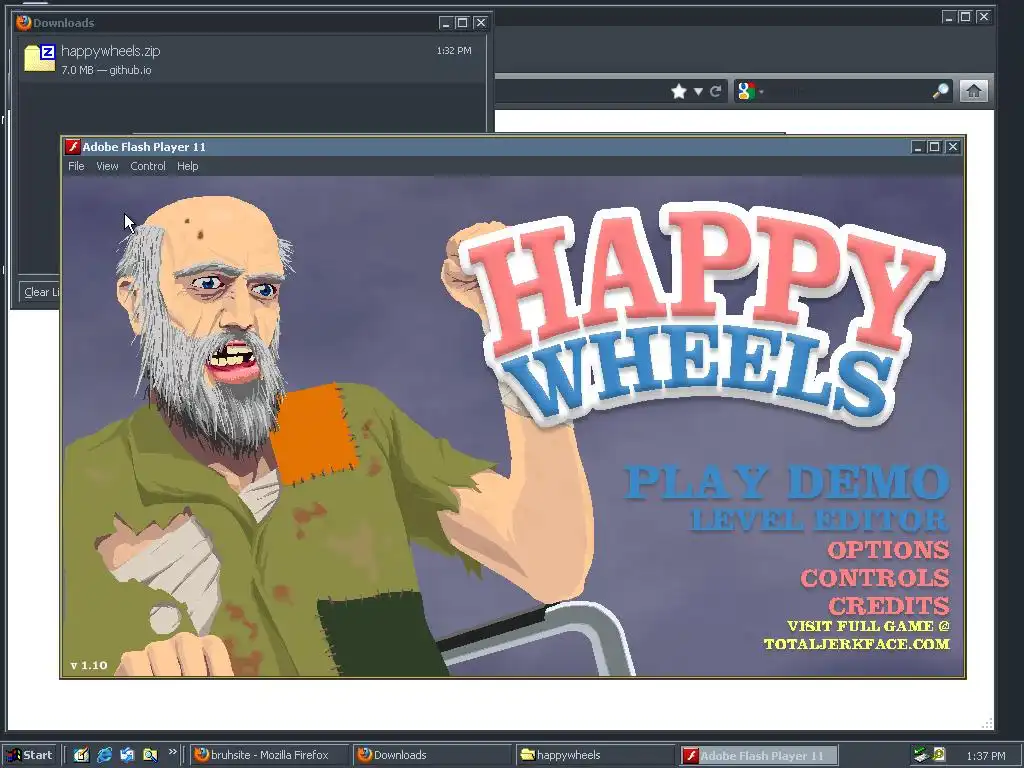Click the 1:32 PM download time stamp
The image size is (1024, 768).
(x=454, y=50)
